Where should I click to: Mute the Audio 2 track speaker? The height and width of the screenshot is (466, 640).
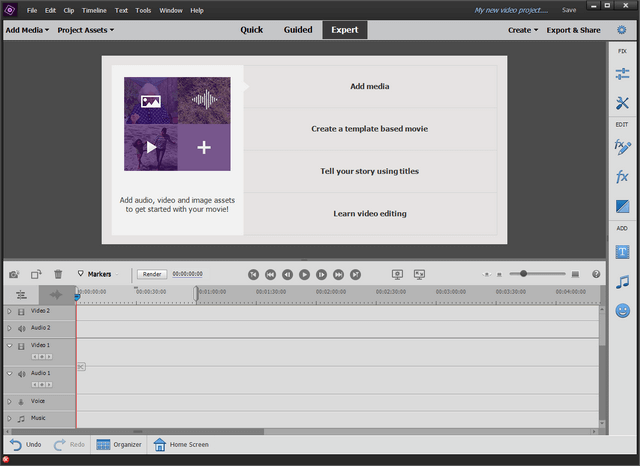tap(21, 328)
